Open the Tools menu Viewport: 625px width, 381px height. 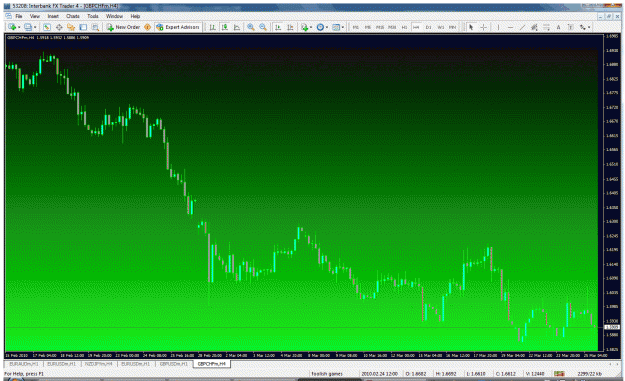pos(92,16)
